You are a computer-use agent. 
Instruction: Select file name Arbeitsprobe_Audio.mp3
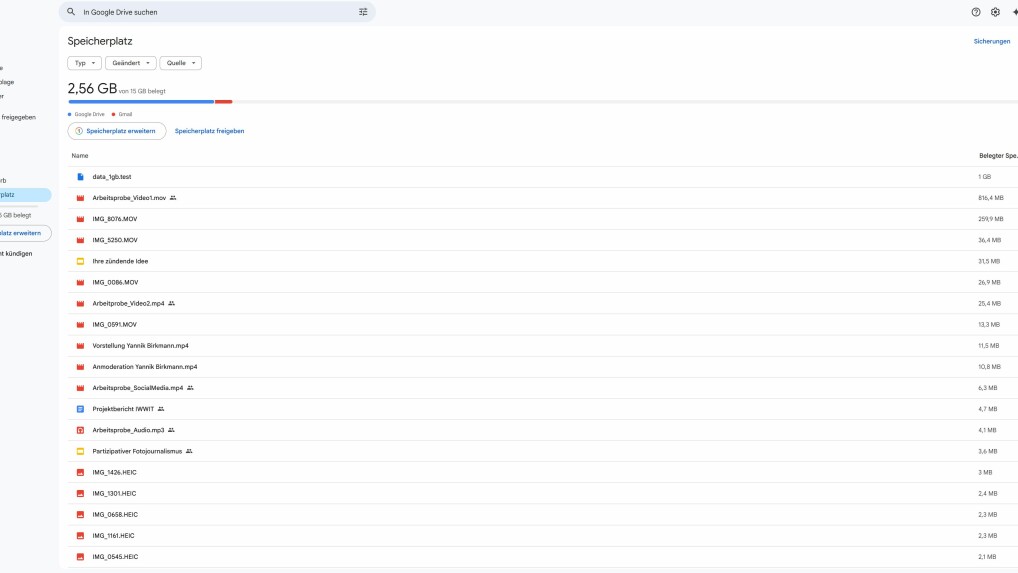[x=129, y=430]
